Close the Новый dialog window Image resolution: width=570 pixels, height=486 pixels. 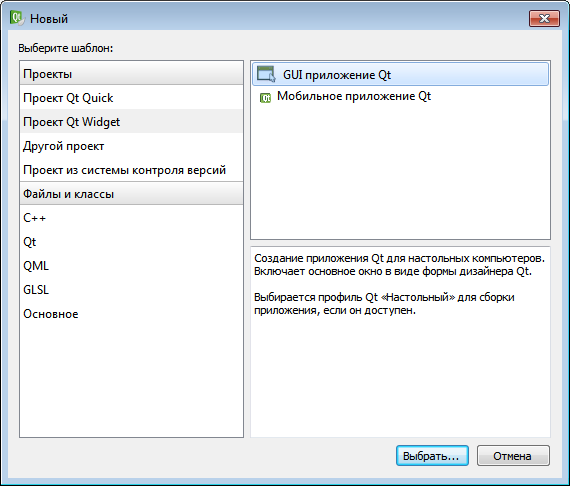click(x=544, y=18)
